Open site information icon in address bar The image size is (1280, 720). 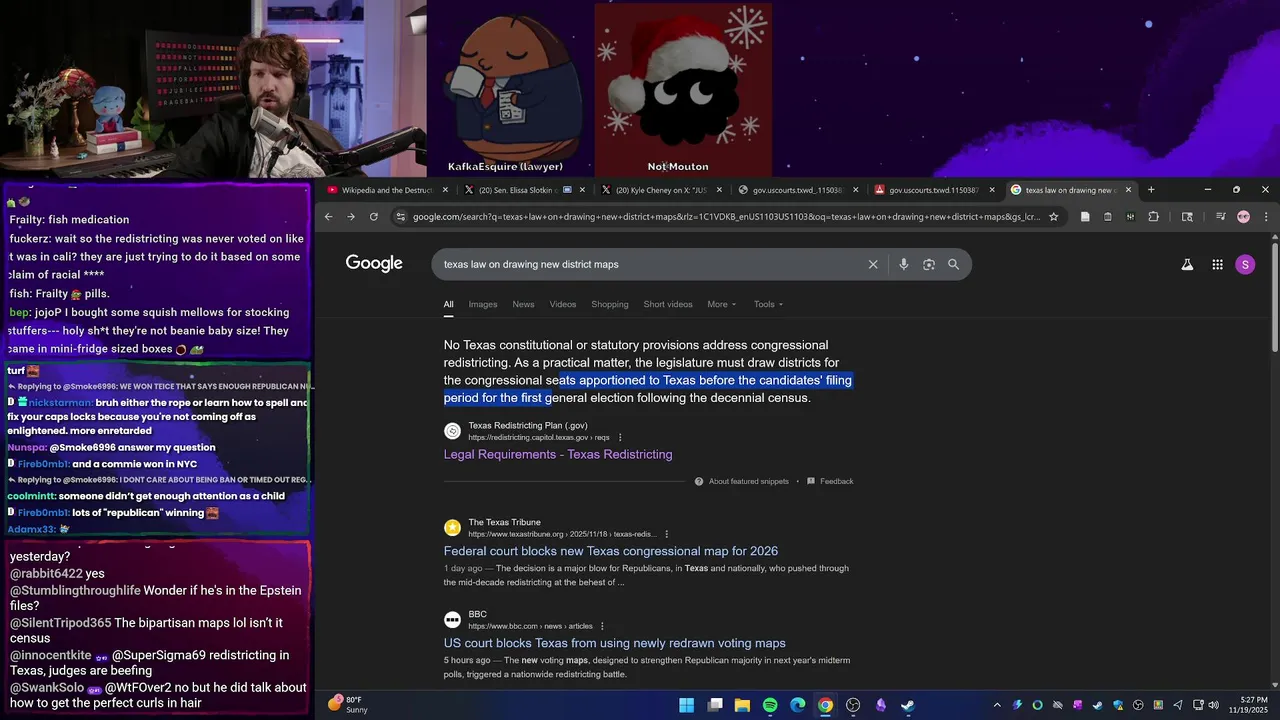point(400,217)
